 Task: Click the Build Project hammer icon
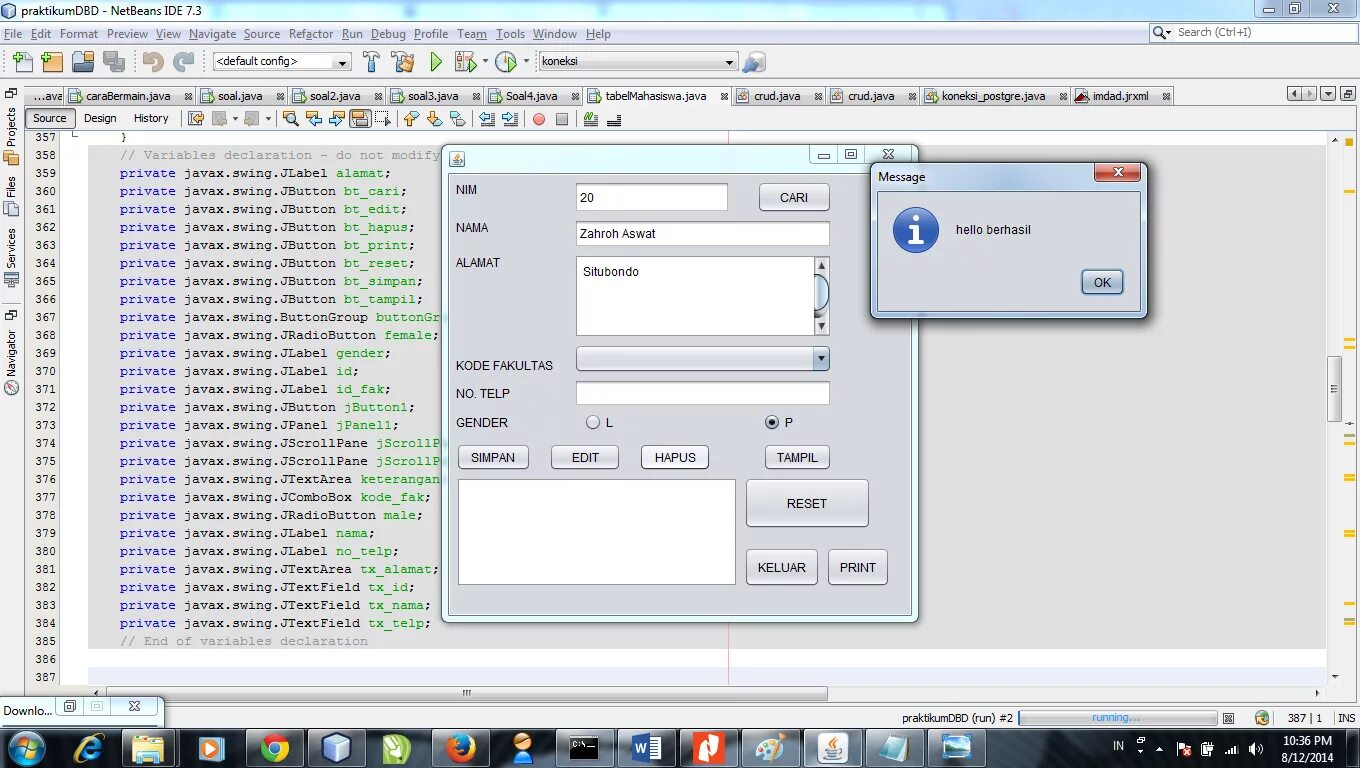pyautogui.click(x=371, y=62)
